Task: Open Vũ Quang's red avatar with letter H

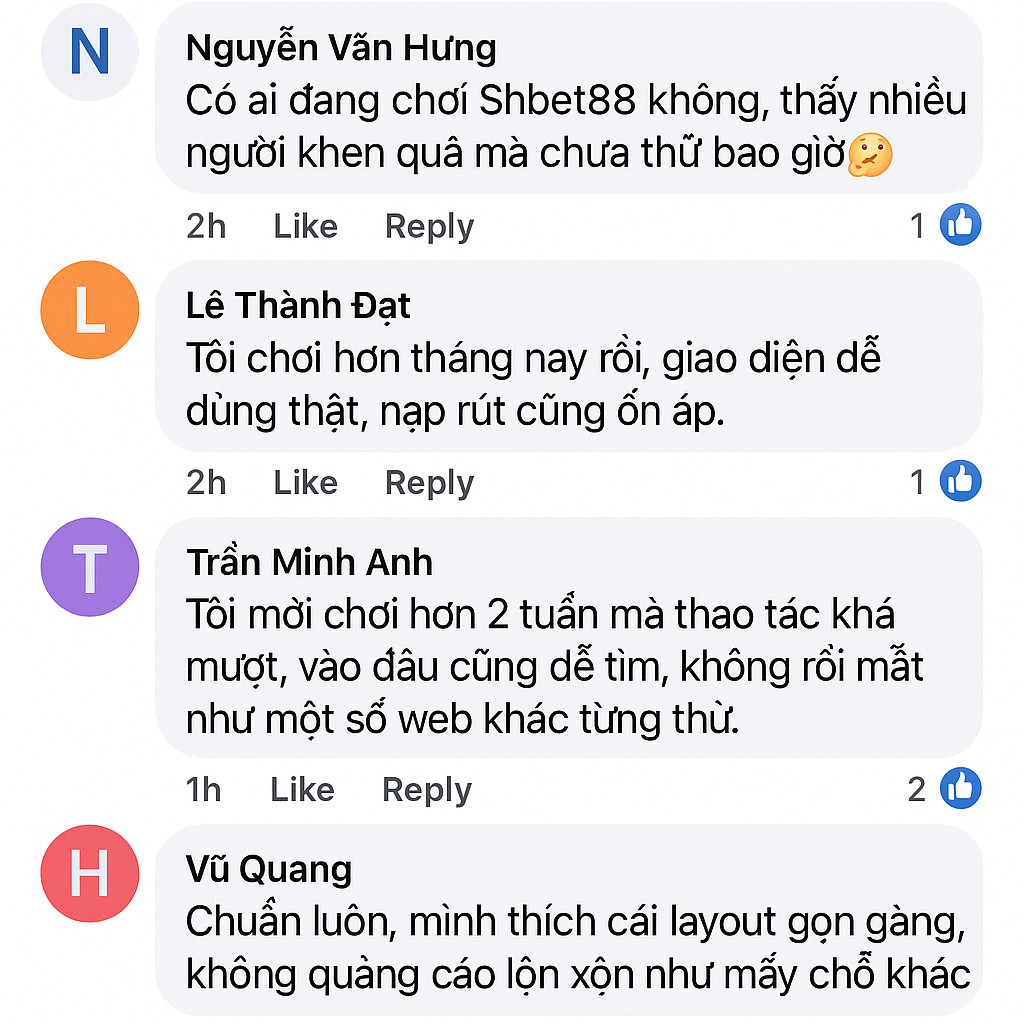Action: click(89, 873)
